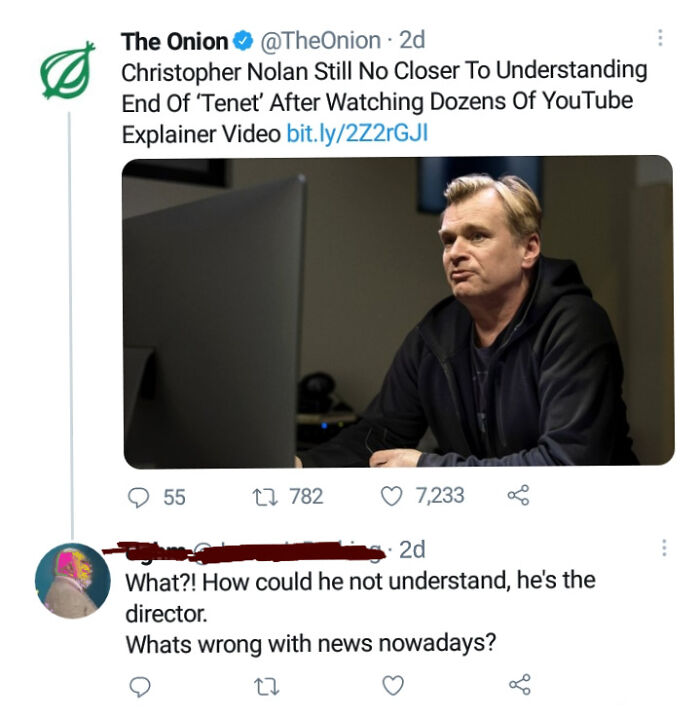700x718 pixels.
Task: View the Christopher Nolan tweet photo
Action: click(398, 312)
